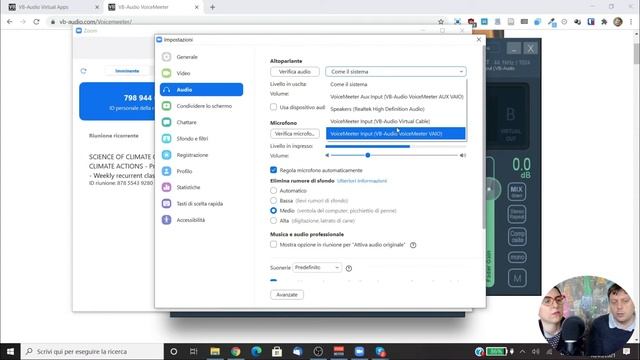The height and width of the screenshot is (360, 640).
Task: Click microphone Volume slider handle
Action: click(368, 155)
